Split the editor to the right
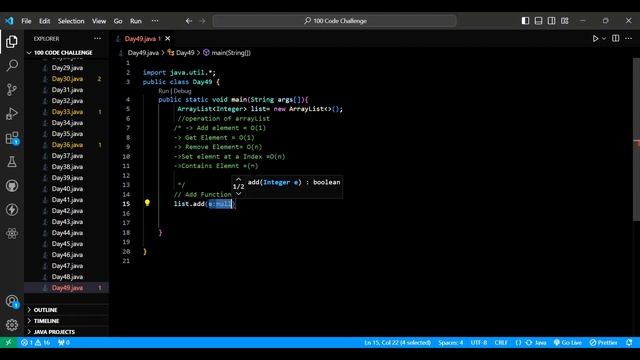Screen dimensions: 640x360 tap(616, 38)
